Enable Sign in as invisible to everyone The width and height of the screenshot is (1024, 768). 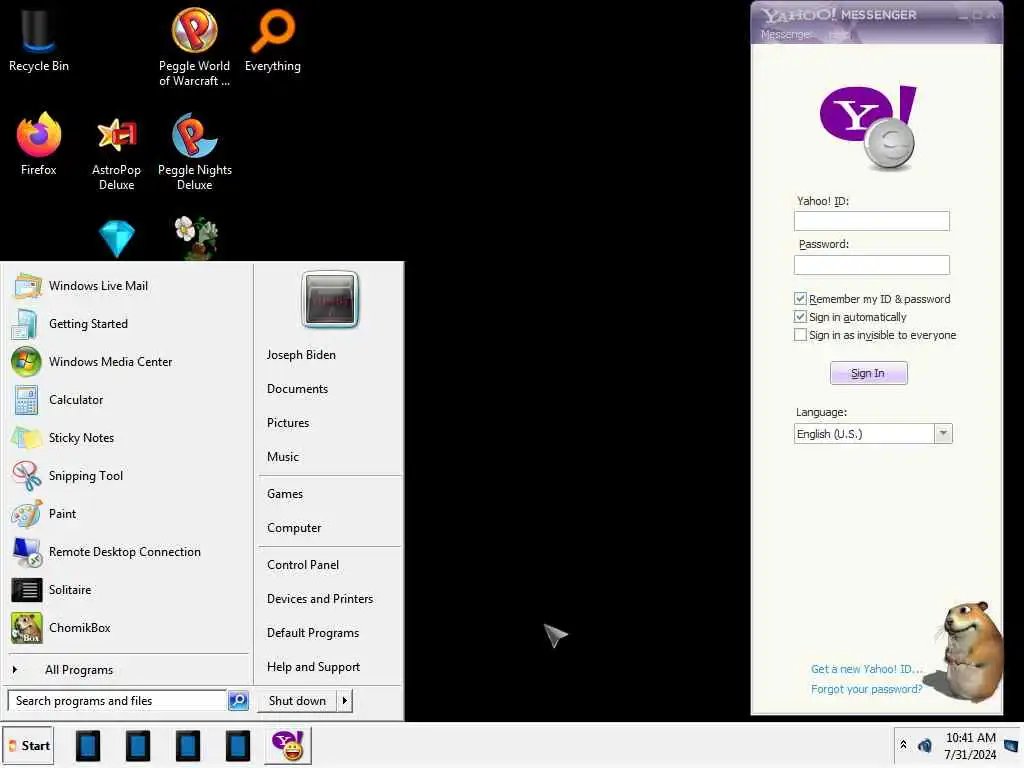click(x=800, y=335)
